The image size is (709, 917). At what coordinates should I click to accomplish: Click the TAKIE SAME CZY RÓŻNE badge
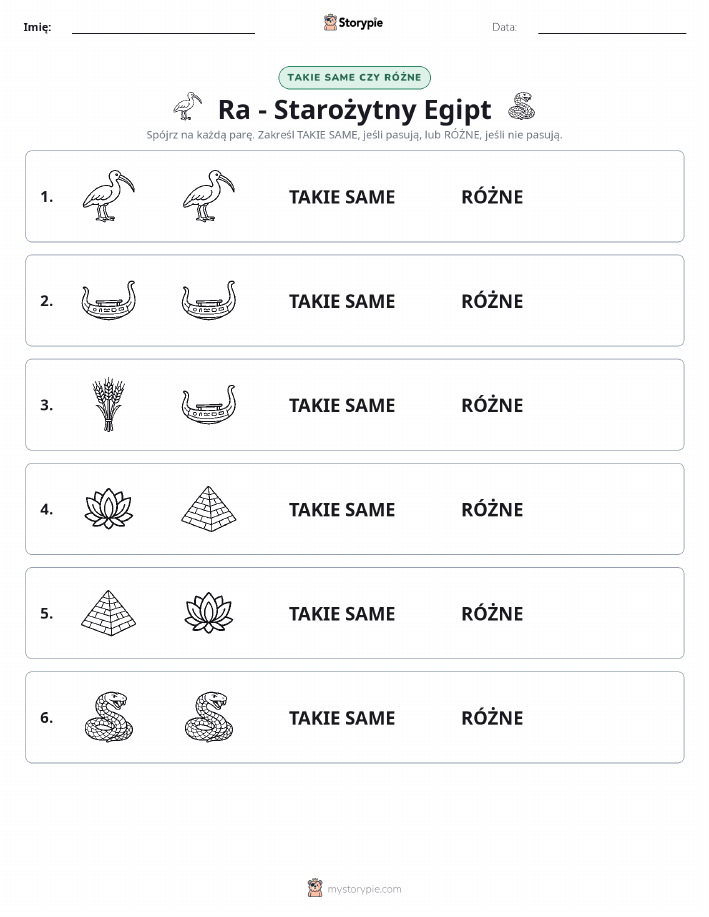(354, 77)
